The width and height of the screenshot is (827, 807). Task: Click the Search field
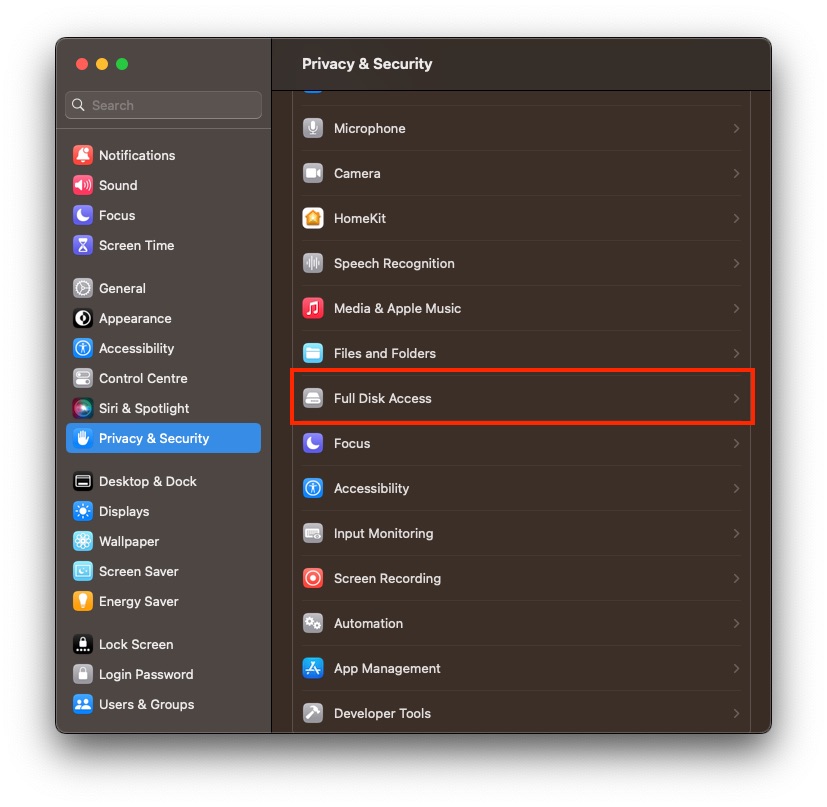(163, 105)
